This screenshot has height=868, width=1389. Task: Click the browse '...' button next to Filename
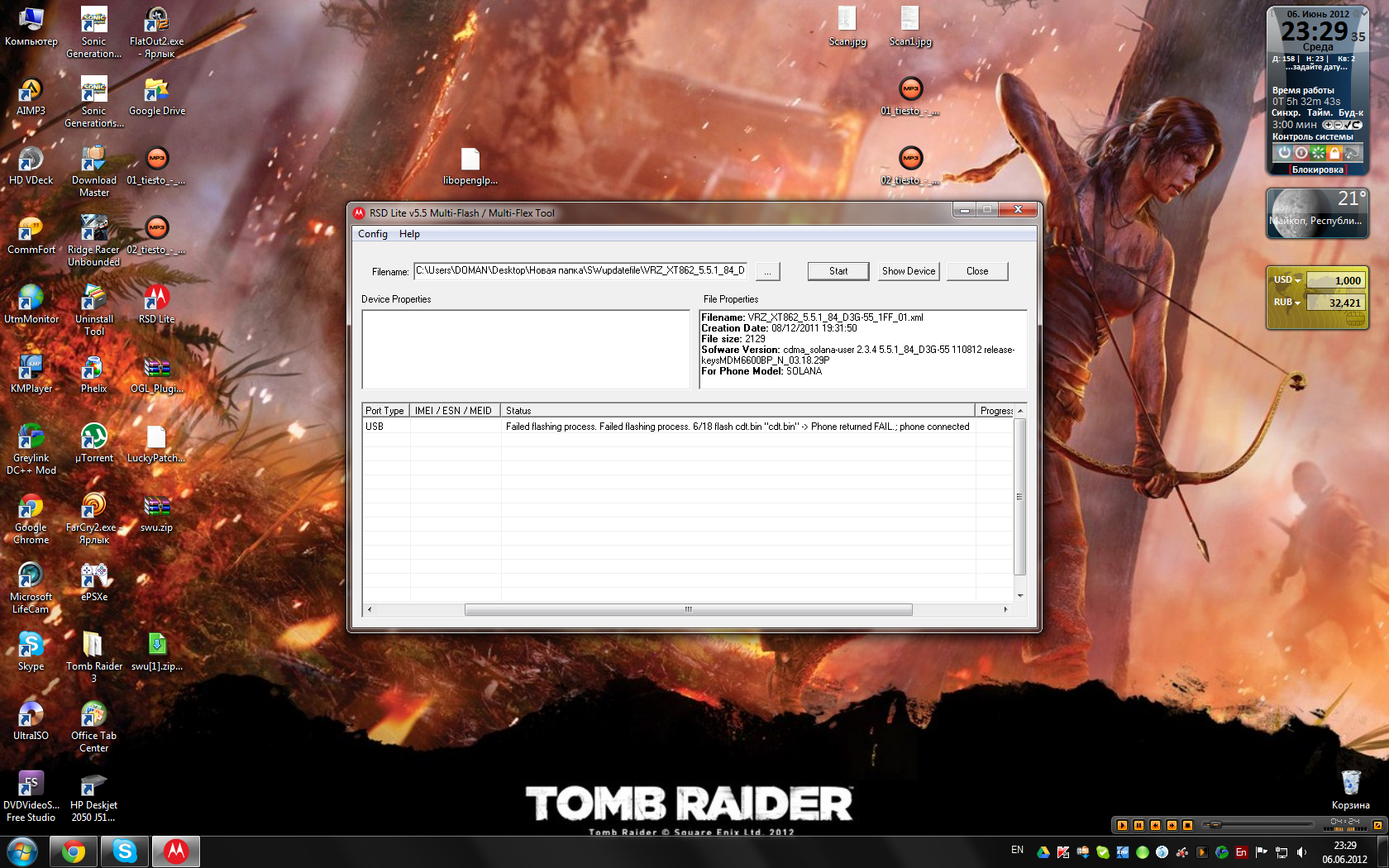tap(767, 271)
